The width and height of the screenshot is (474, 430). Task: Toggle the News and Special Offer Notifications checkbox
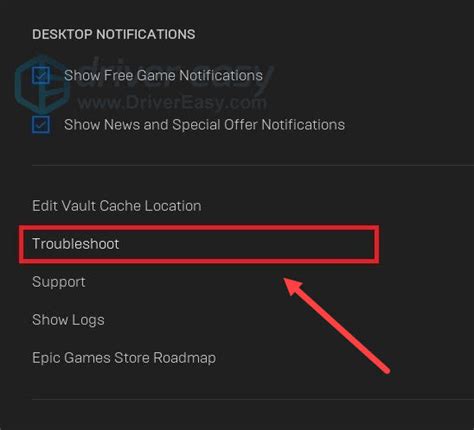point(41,125)
